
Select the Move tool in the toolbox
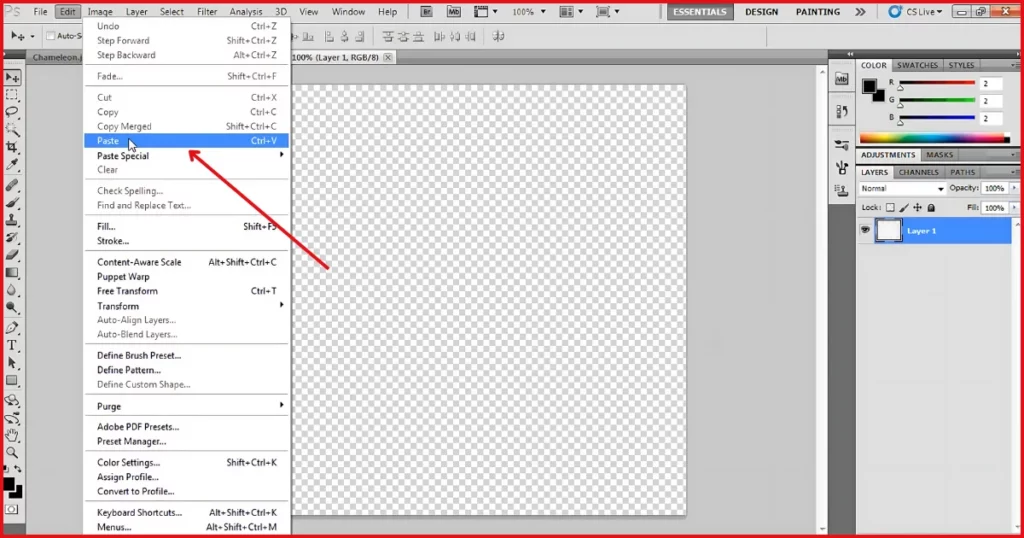click(x=12, y=78)
